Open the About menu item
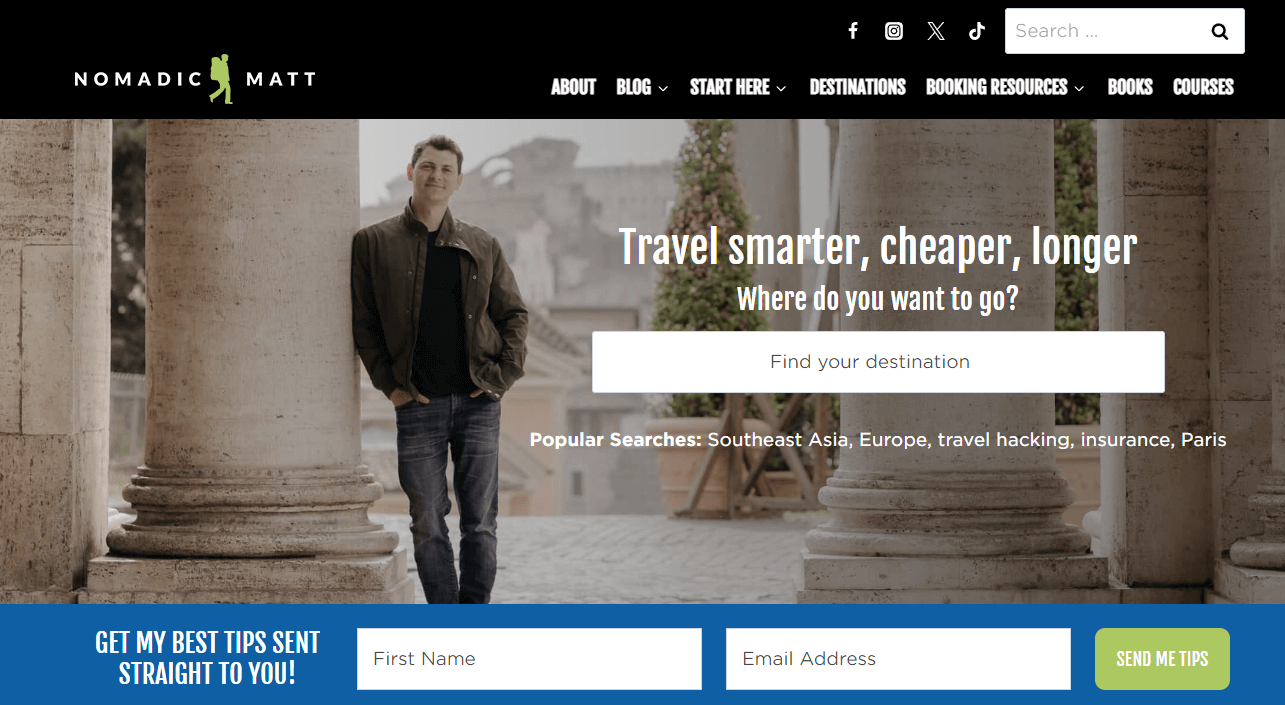This screenshot has width=1285, height=705. pyautogui.click(x=573, y=87)
